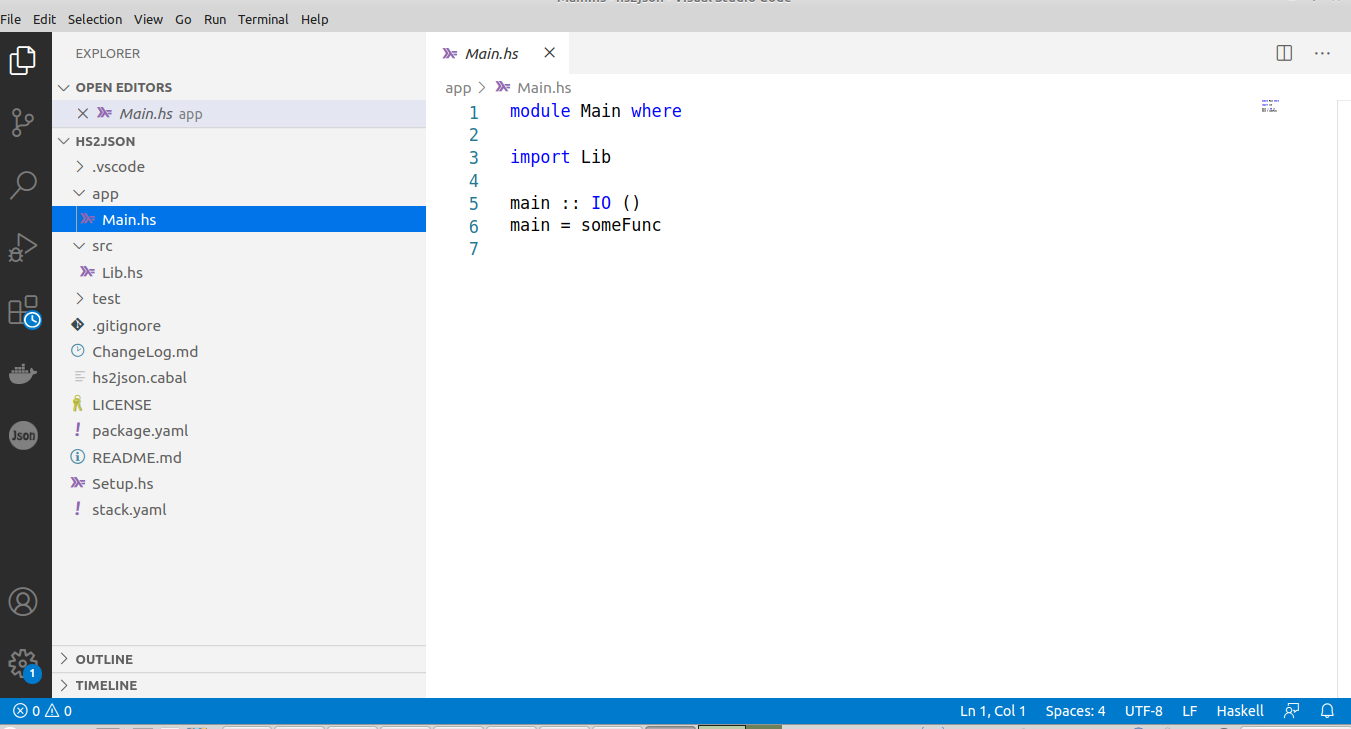Click Ln 1, Col 1 in status bar

[x=993, y=711]
